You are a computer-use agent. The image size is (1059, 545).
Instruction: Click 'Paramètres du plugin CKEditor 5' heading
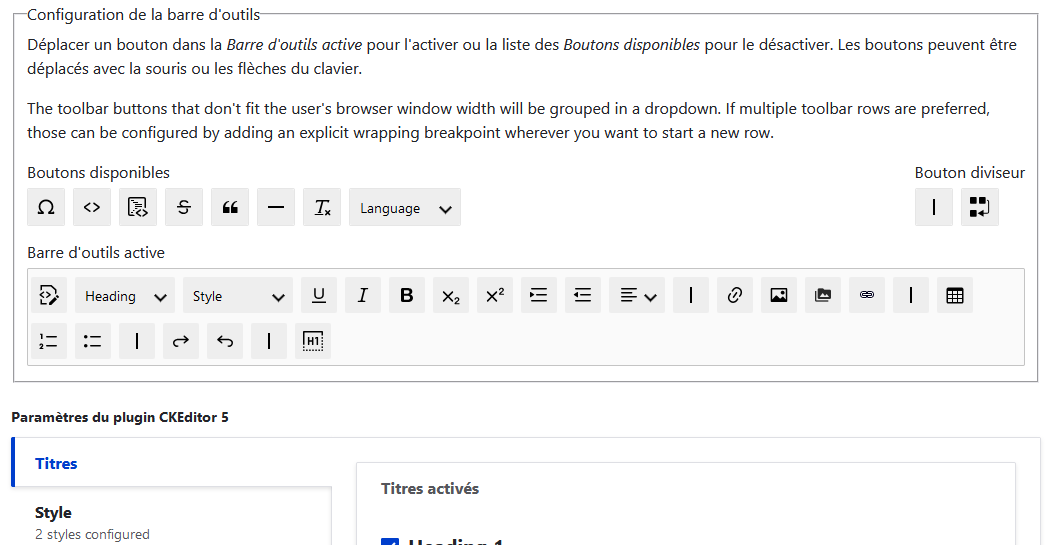(x=120, y=417)
